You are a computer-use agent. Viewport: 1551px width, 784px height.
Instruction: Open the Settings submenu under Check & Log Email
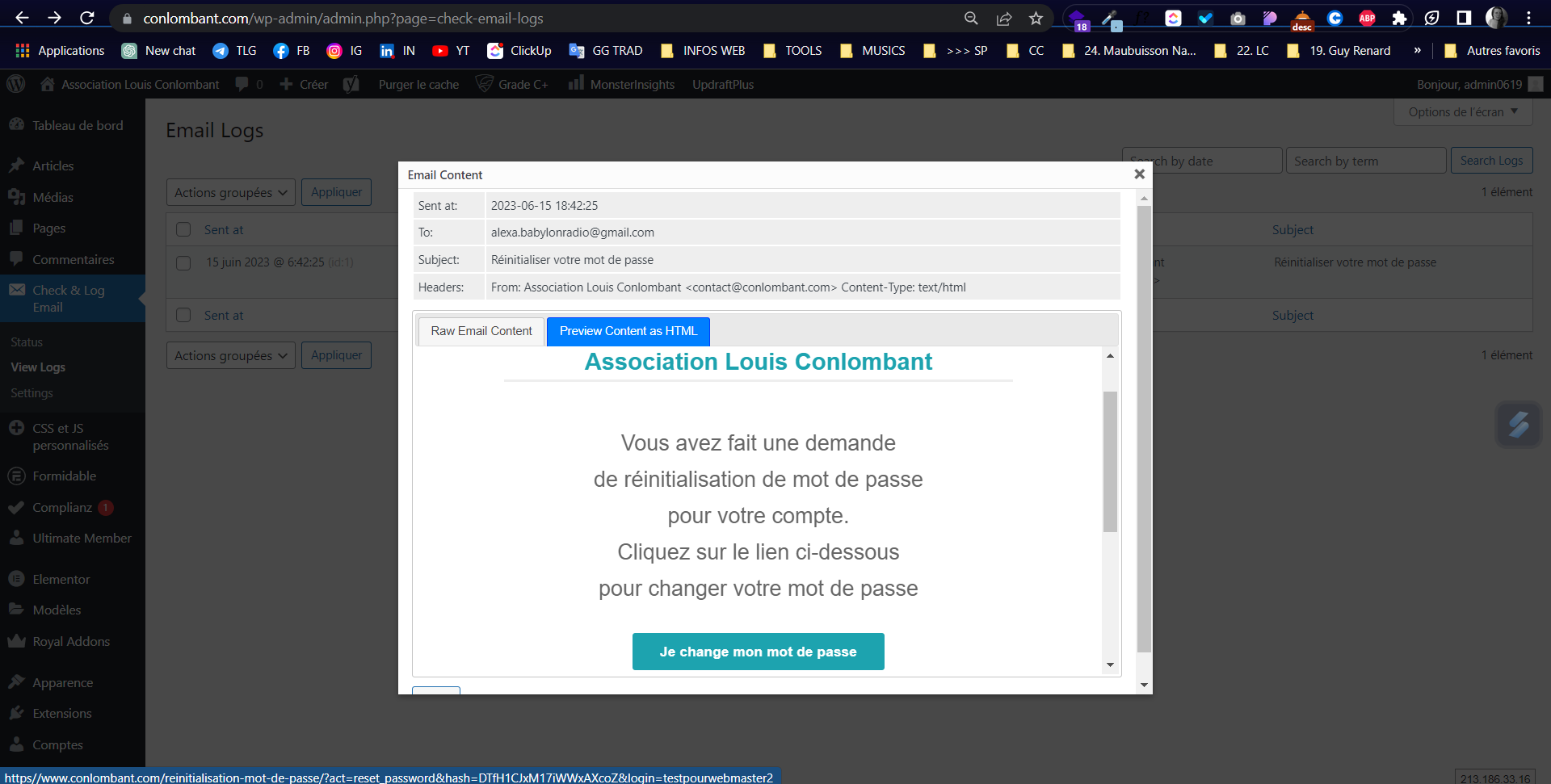click(32, 393)
